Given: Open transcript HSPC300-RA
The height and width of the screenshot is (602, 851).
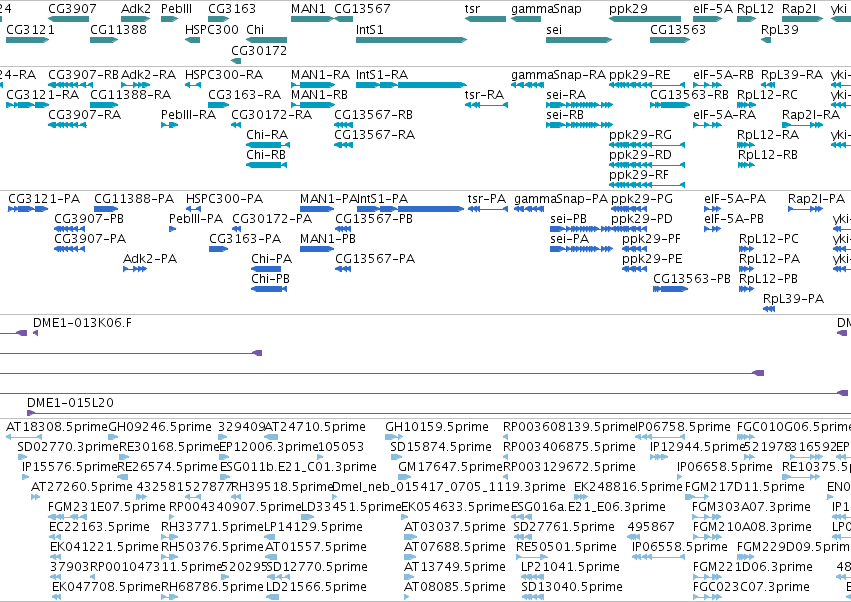Looking at the screenshot, I should click(224, 74).
